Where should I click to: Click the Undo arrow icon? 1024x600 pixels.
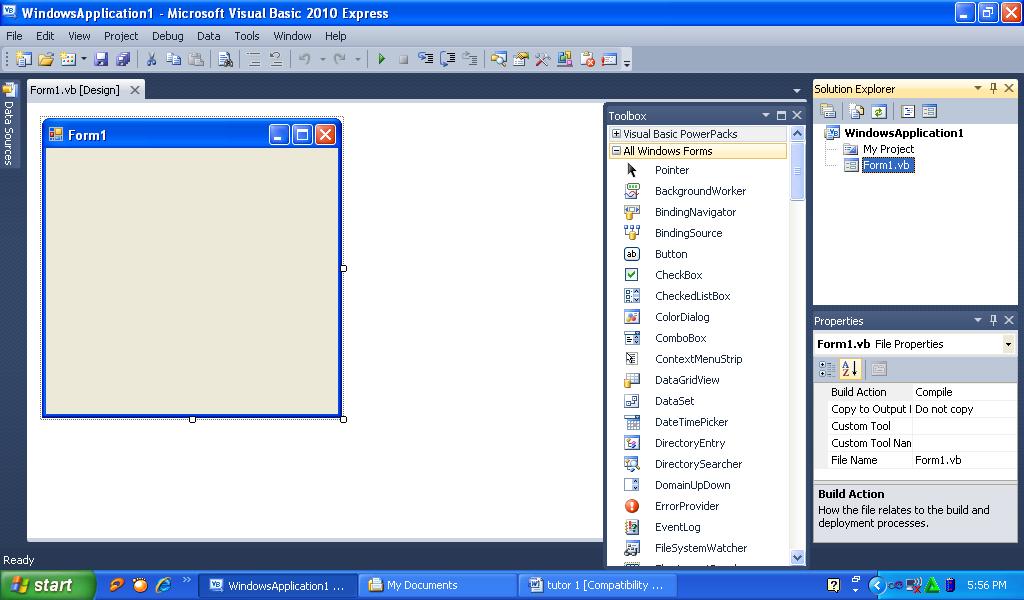[x=304, y=59]
